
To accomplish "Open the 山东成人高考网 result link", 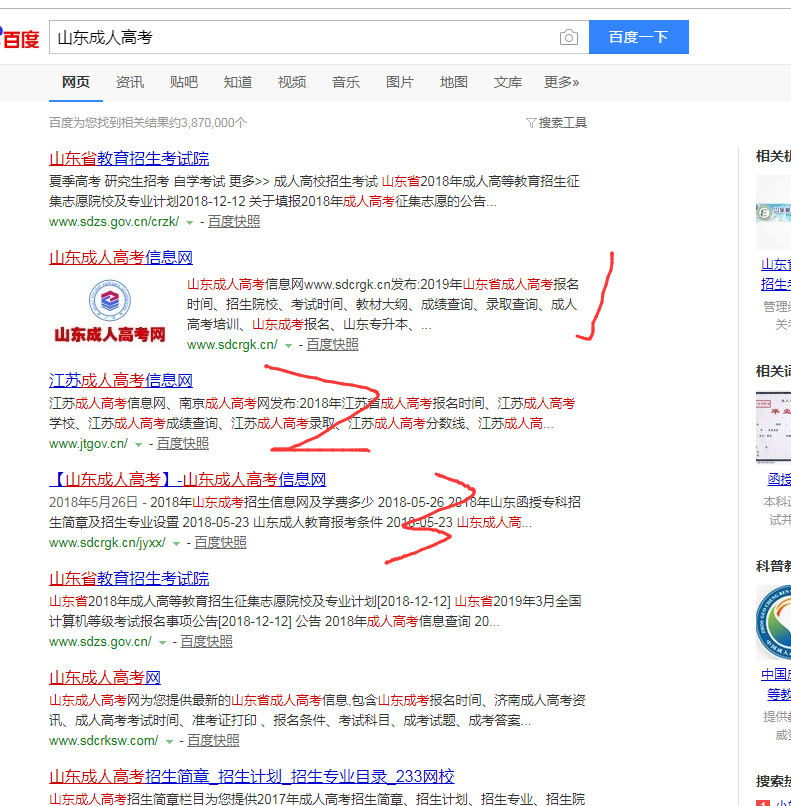I will (105, 677).
